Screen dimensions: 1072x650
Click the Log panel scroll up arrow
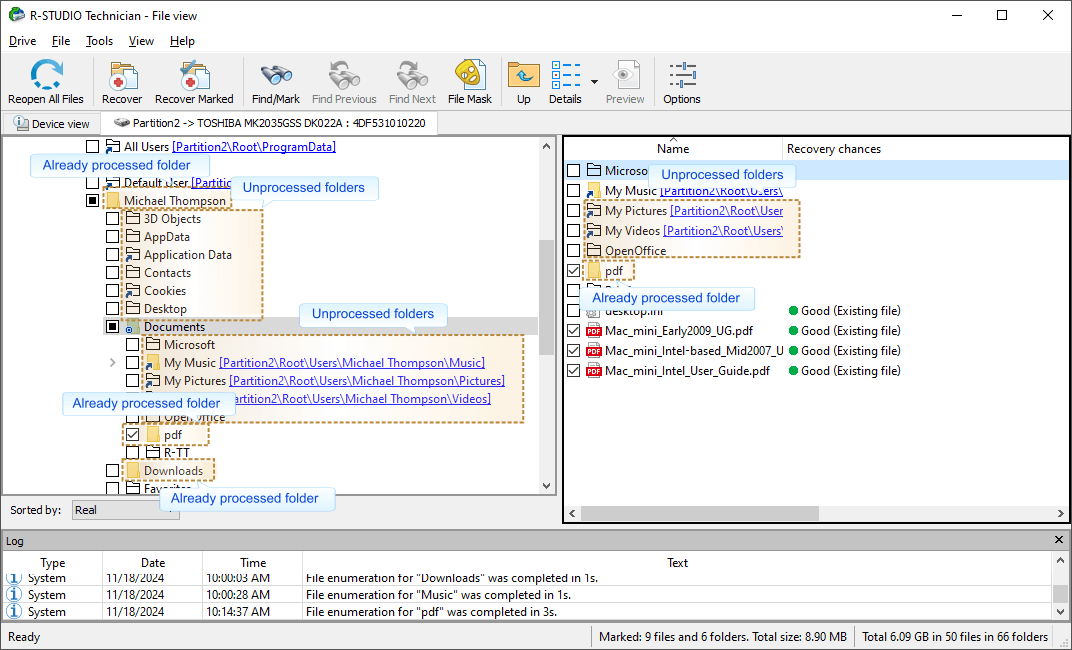(x=1060, y=561)
